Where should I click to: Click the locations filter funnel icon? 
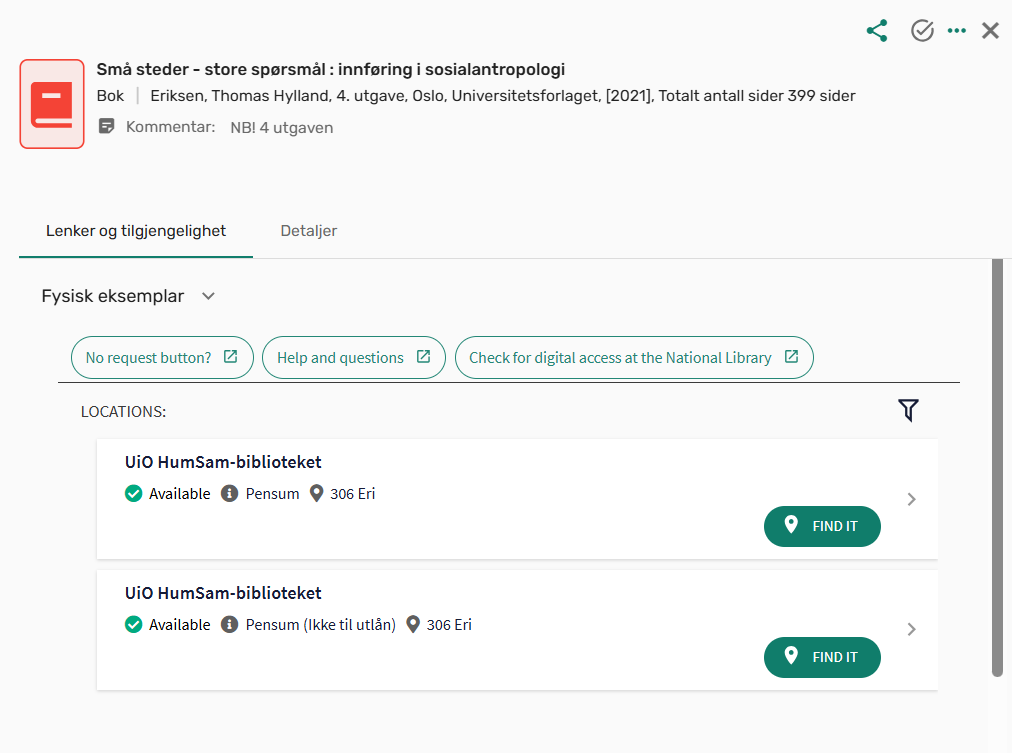pos(908,410)
